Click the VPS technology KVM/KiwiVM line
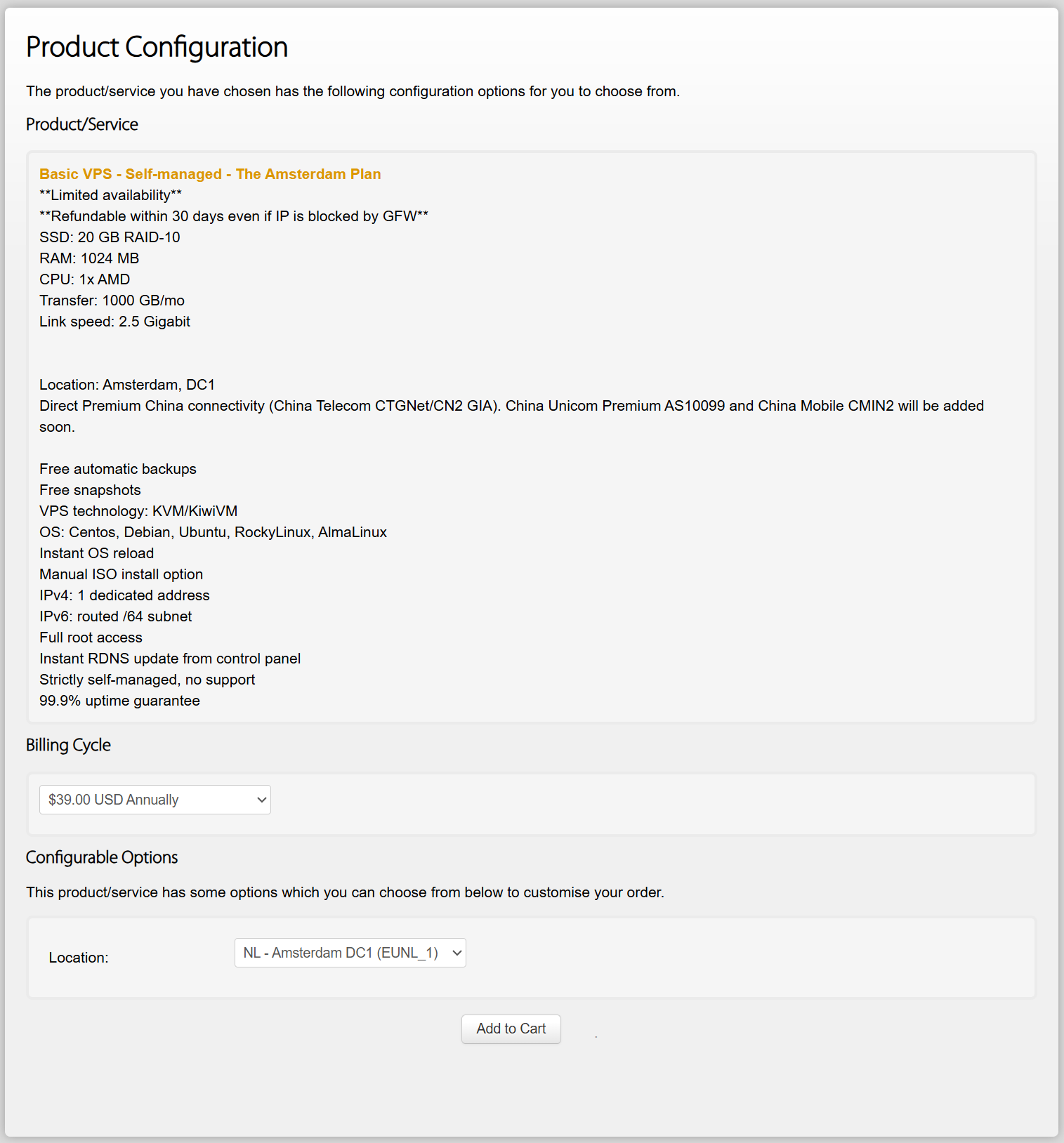1064x1143 pixels. point(138,511)
